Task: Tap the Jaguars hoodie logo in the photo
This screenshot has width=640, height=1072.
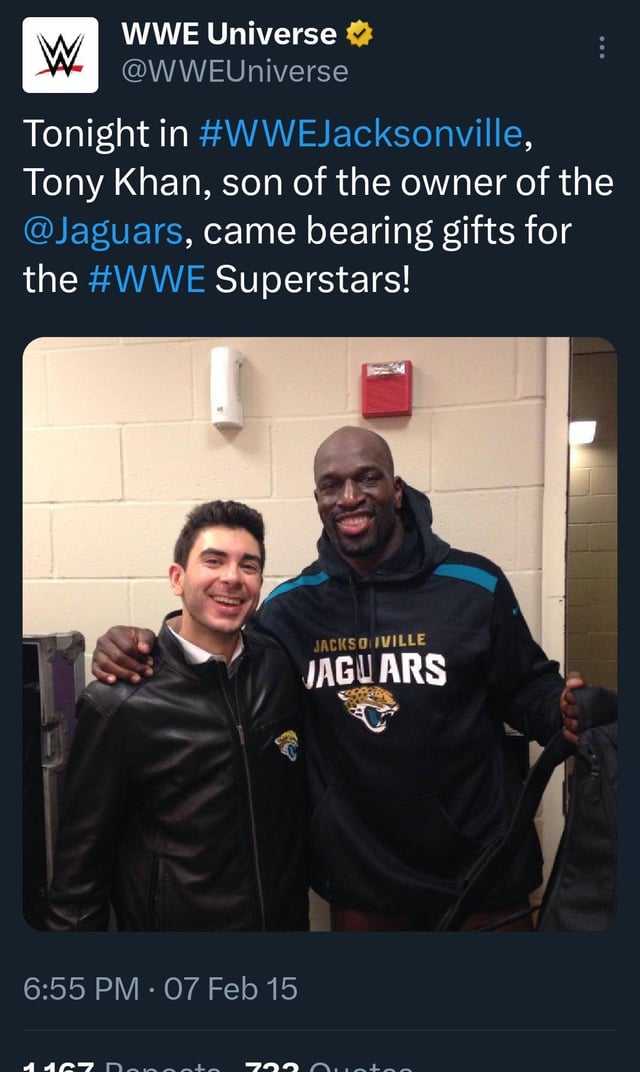Action: (369, 707)
